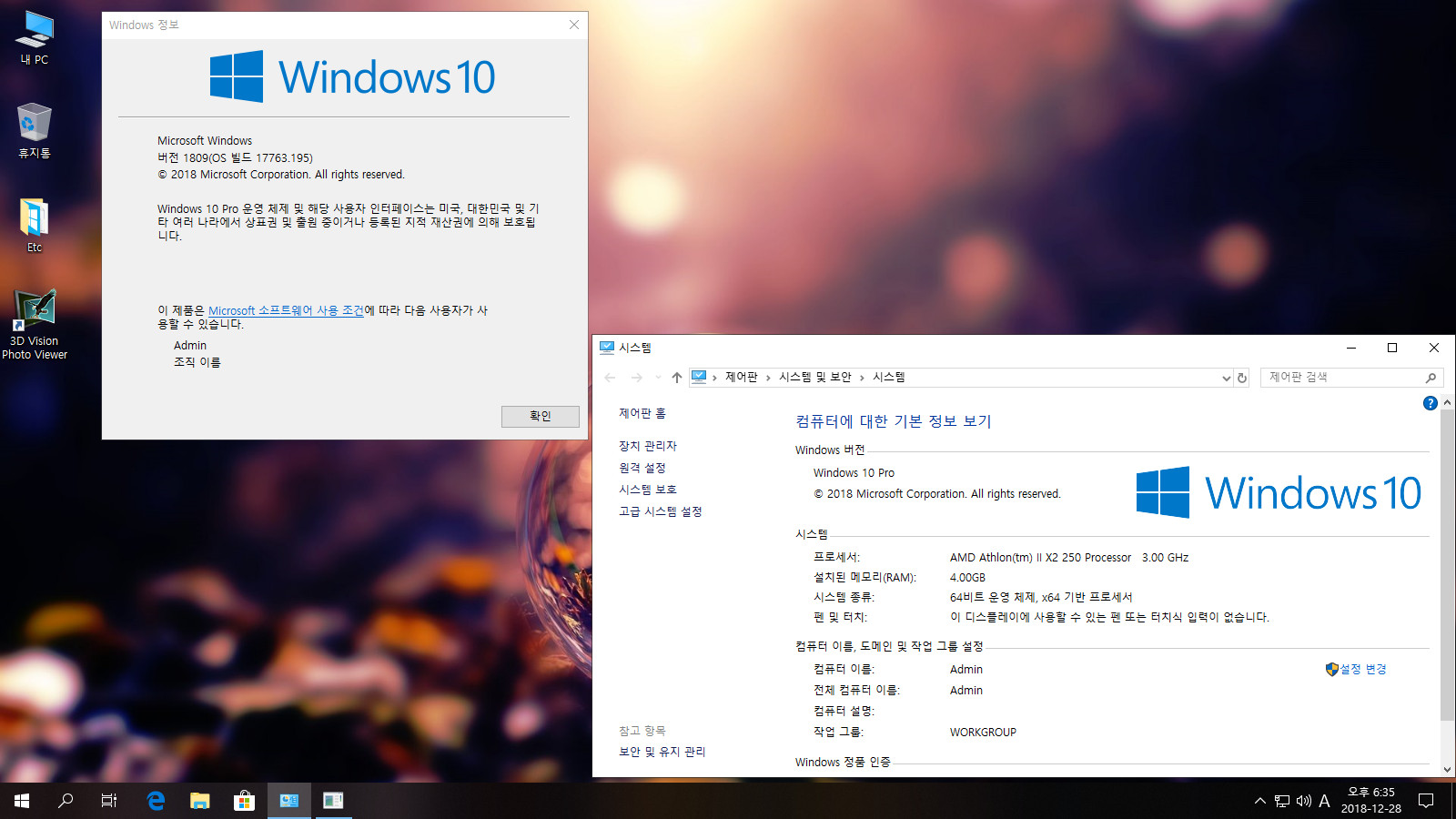Image resolution: width=1456 pixels, height=819 pixels.
Task: Show hidden tray icons chevron
Action: (1260, 801)
